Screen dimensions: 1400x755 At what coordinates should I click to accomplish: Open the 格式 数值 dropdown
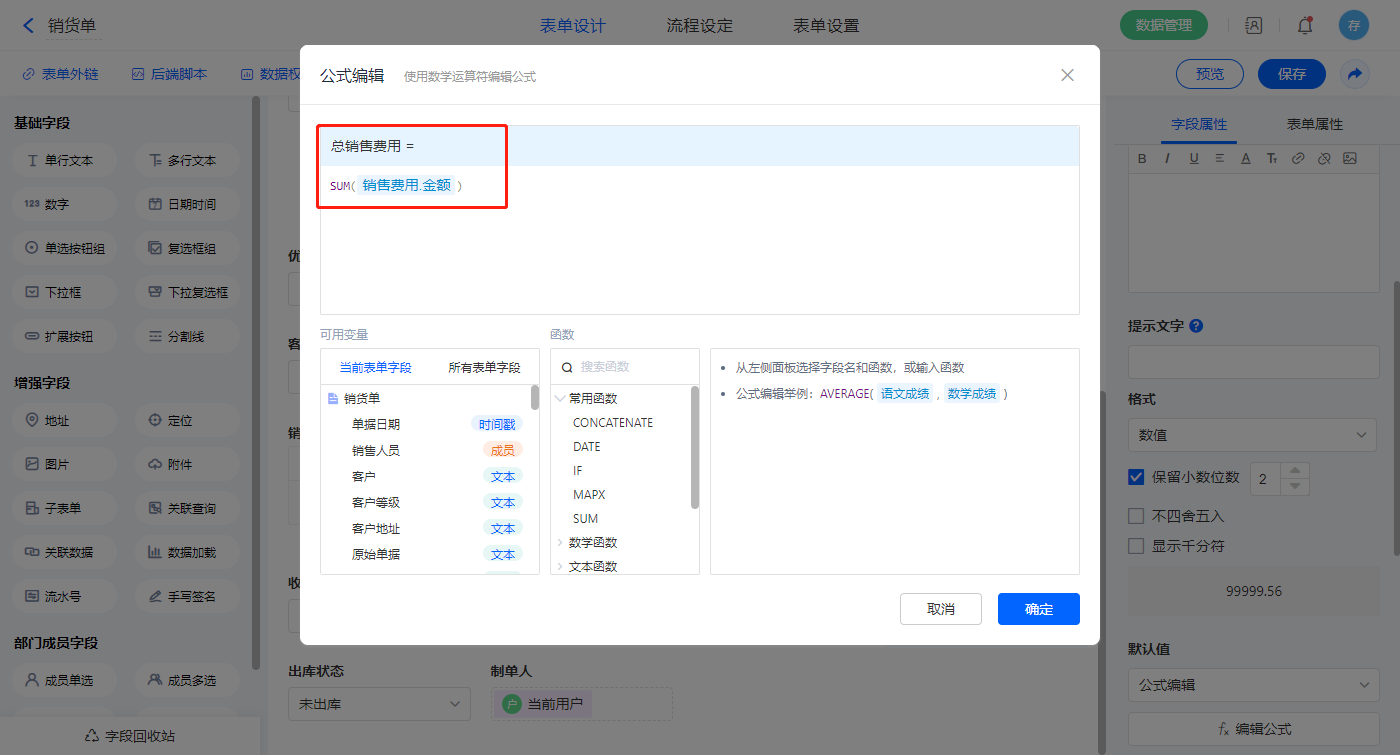pos(1252,435)
